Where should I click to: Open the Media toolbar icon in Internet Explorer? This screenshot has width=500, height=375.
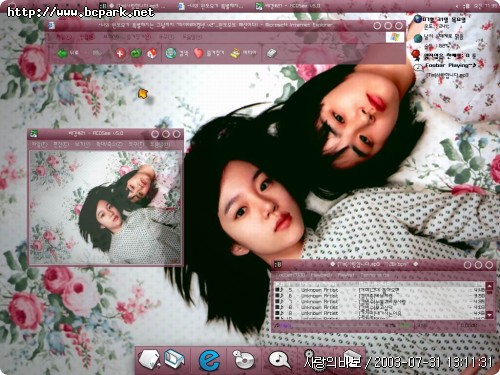[235, 53]
